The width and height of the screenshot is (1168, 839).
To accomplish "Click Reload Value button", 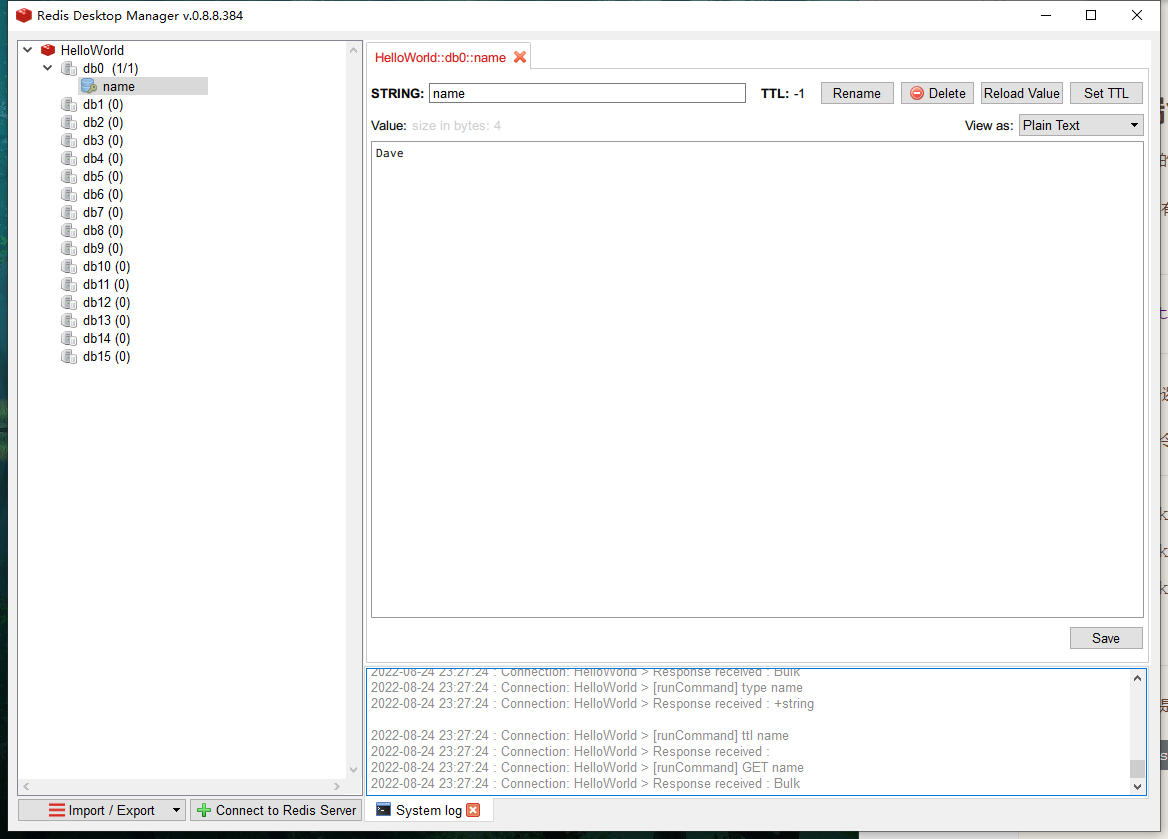I will [1021, 93].
